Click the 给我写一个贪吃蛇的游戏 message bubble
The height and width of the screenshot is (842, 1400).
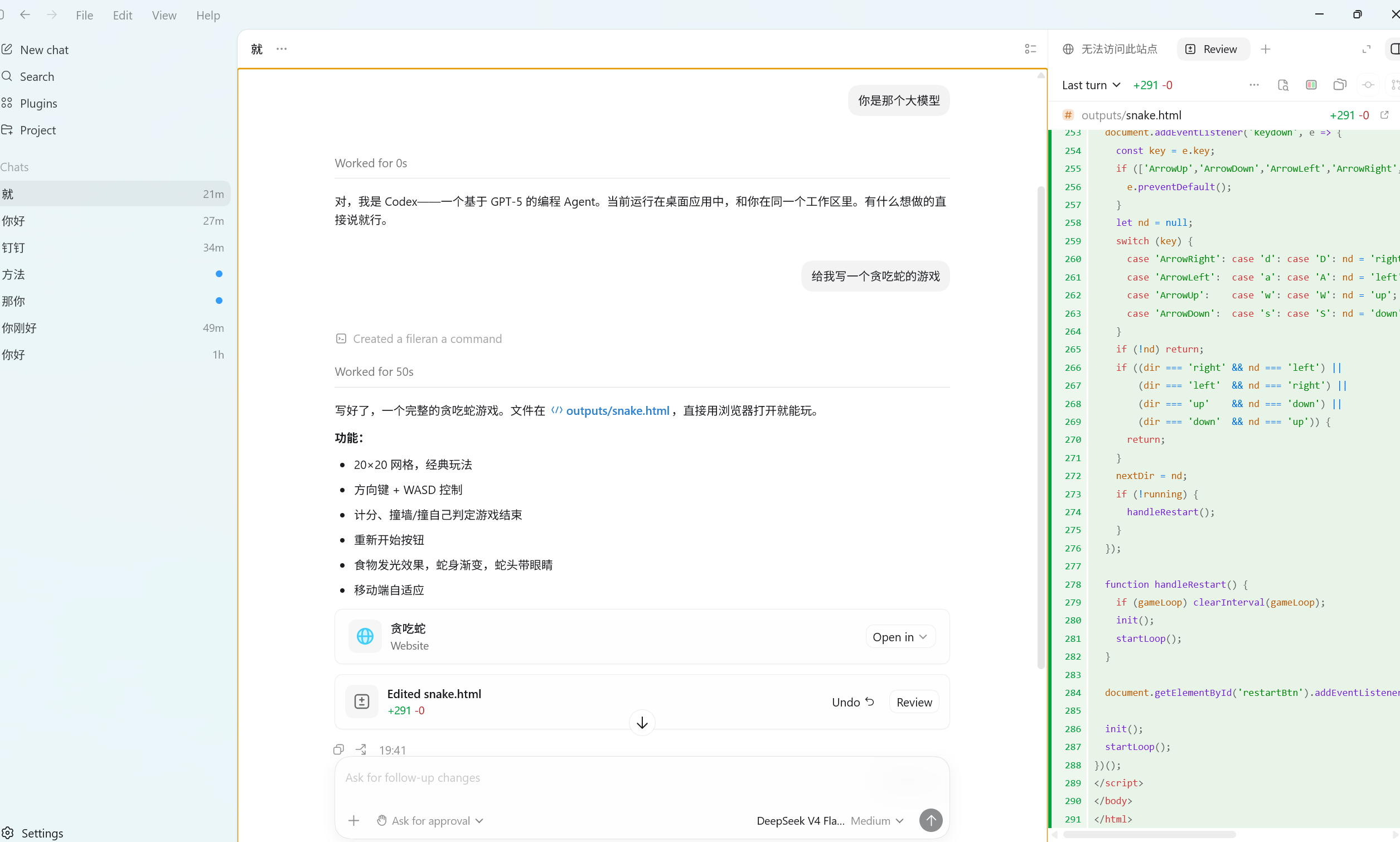tap(875, 277)
